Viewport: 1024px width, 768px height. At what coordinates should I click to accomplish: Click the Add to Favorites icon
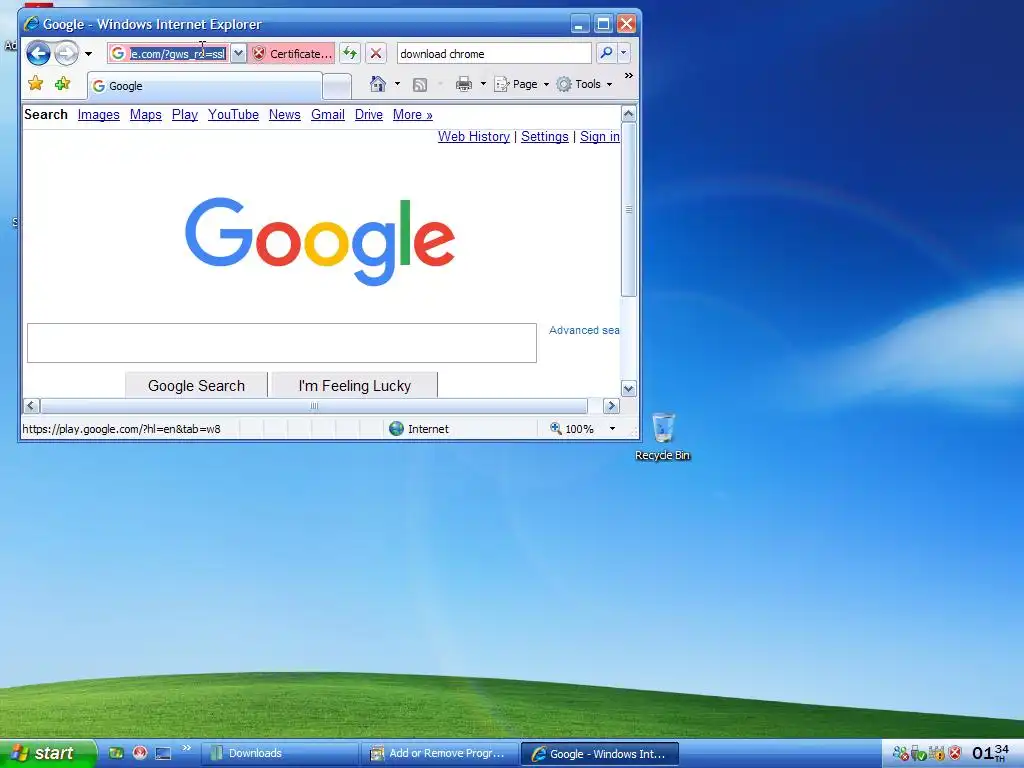tap(63, 84)
